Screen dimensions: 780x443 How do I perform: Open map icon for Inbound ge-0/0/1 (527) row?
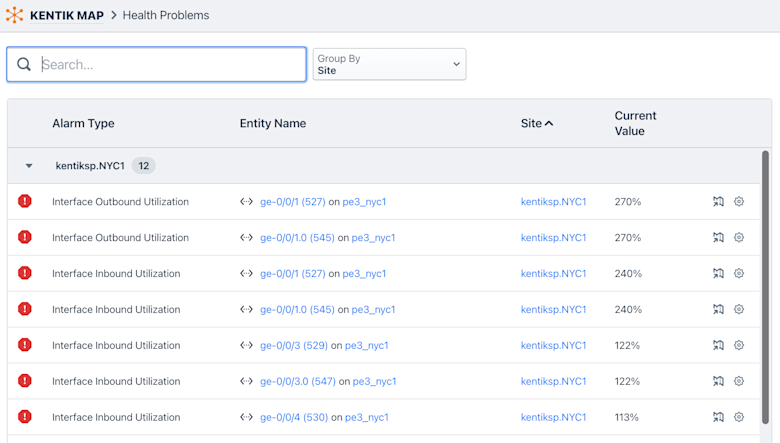point(718,273)
